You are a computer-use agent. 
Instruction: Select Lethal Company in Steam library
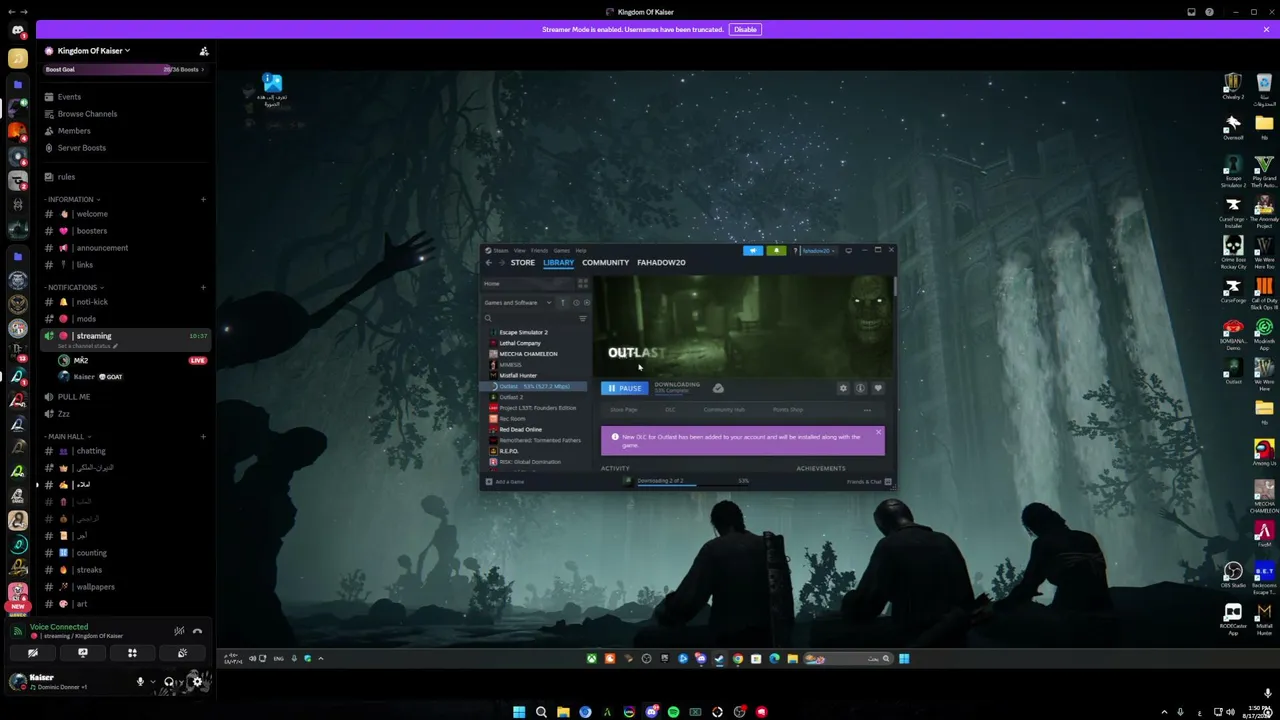pyautogui.click(x=520, y=343)
